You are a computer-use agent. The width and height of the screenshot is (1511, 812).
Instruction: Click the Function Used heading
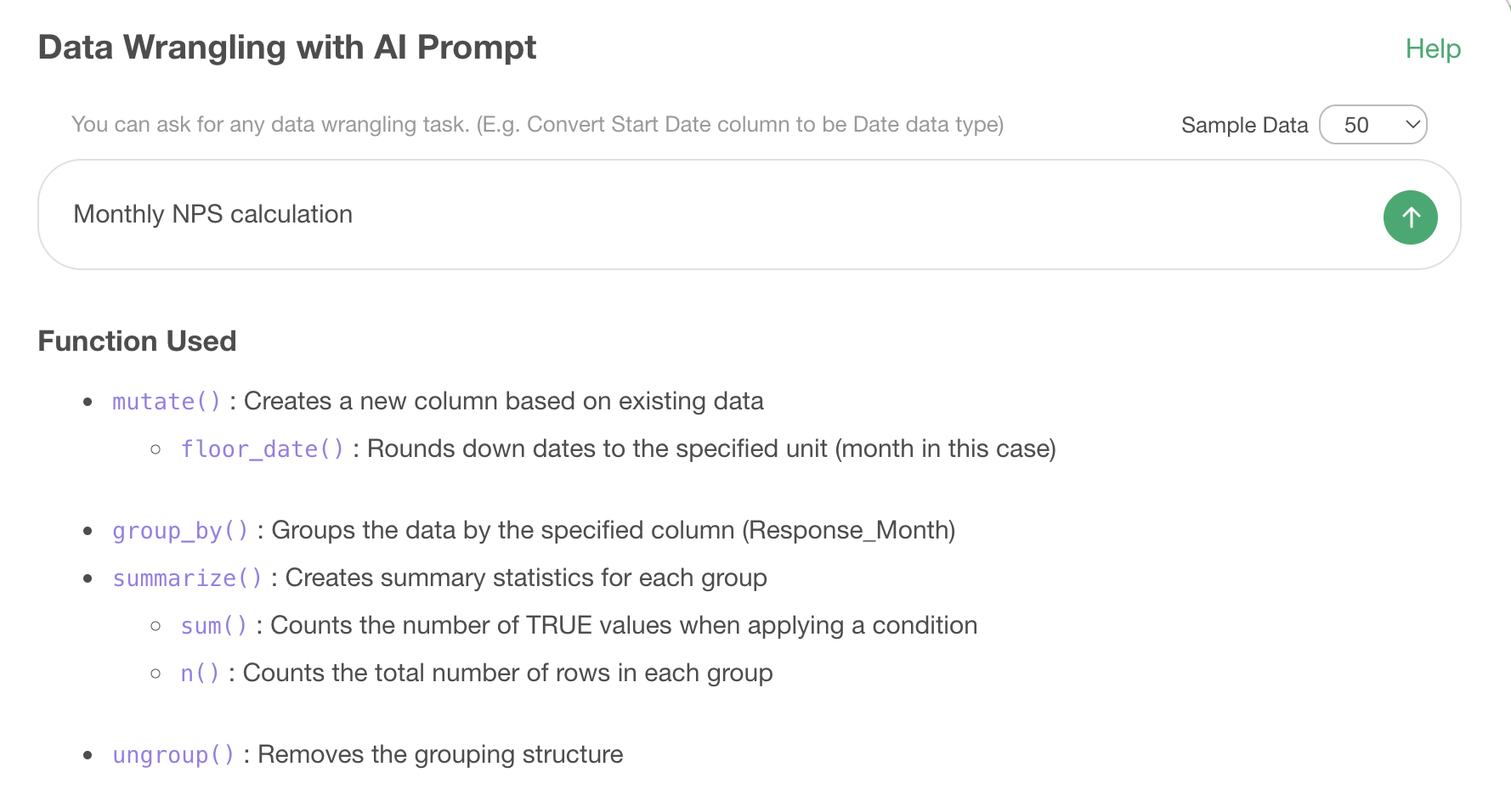137,341
